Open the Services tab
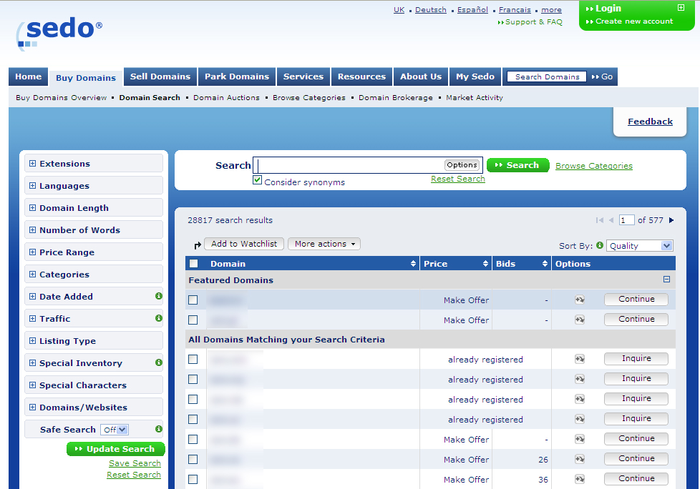 pyautogui.click(x=303, y=77)
